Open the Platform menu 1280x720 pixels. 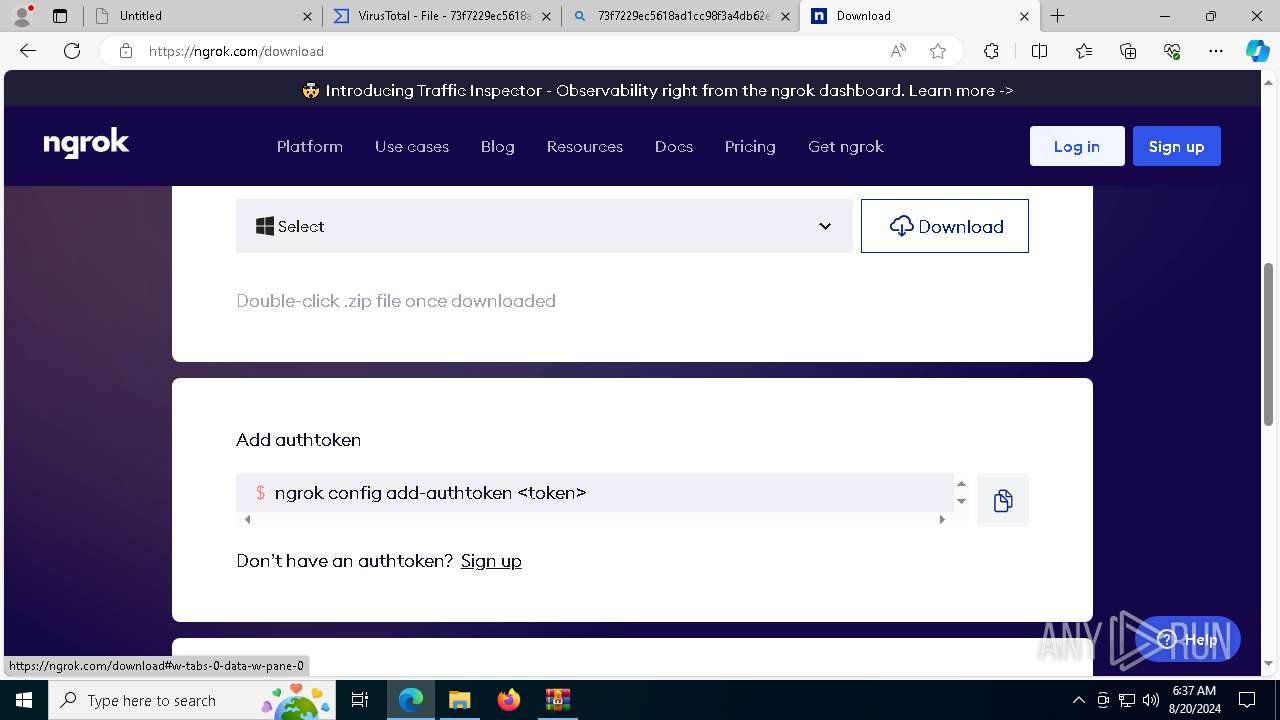tap(310, 146)
